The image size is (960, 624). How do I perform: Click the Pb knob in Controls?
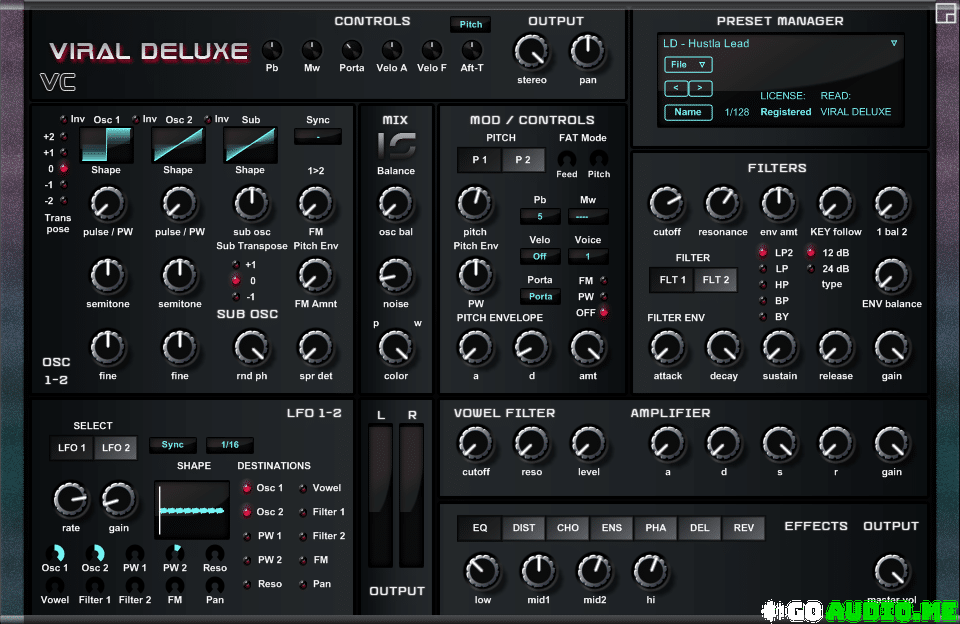click(x=272, y=50)
